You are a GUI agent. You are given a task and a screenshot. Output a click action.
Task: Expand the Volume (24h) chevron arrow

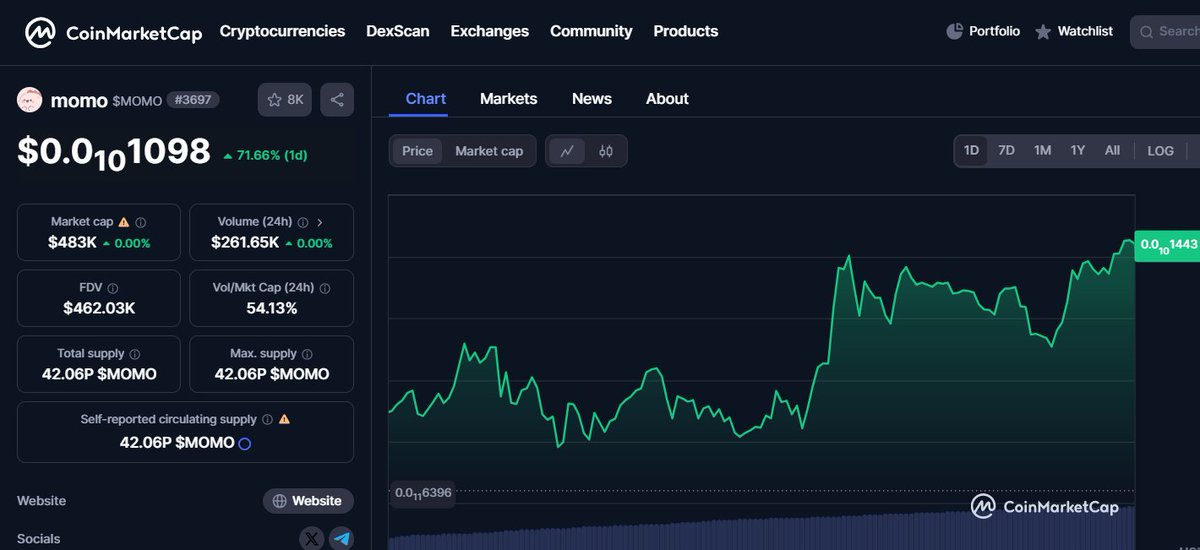[x=319, y=222]
